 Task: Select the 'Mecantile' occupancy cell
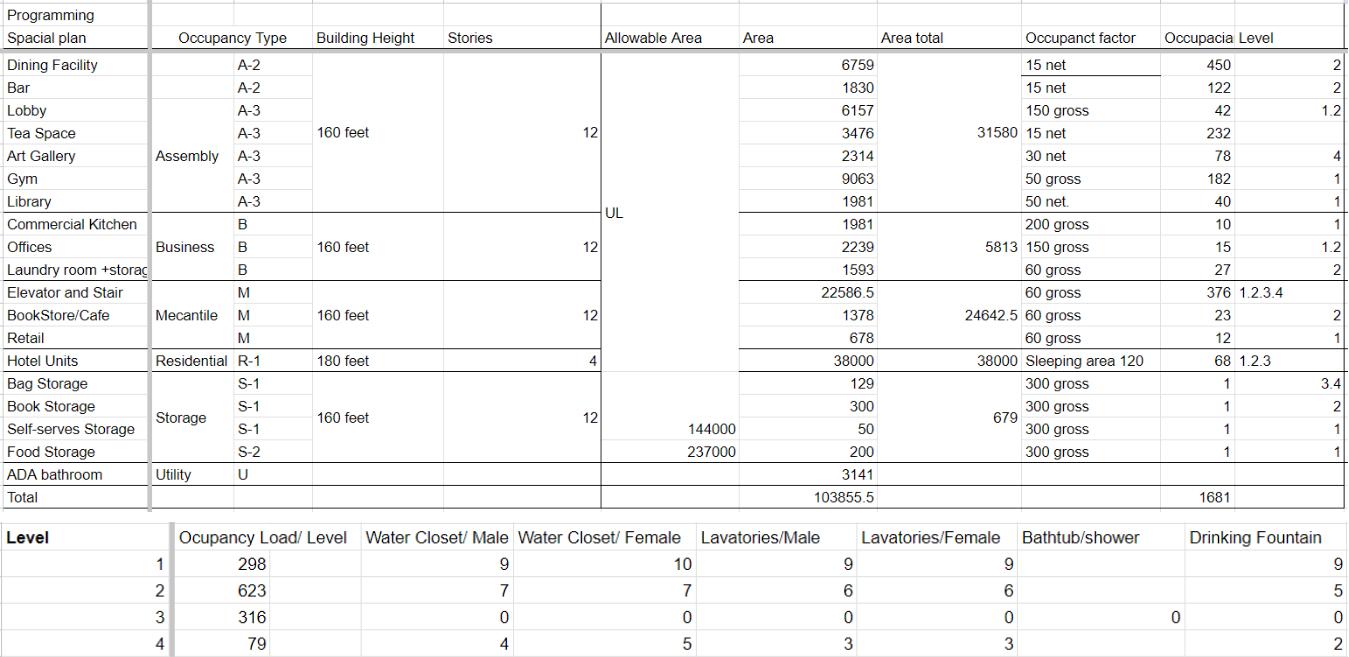pyautogui.click(x=192, y=315)
